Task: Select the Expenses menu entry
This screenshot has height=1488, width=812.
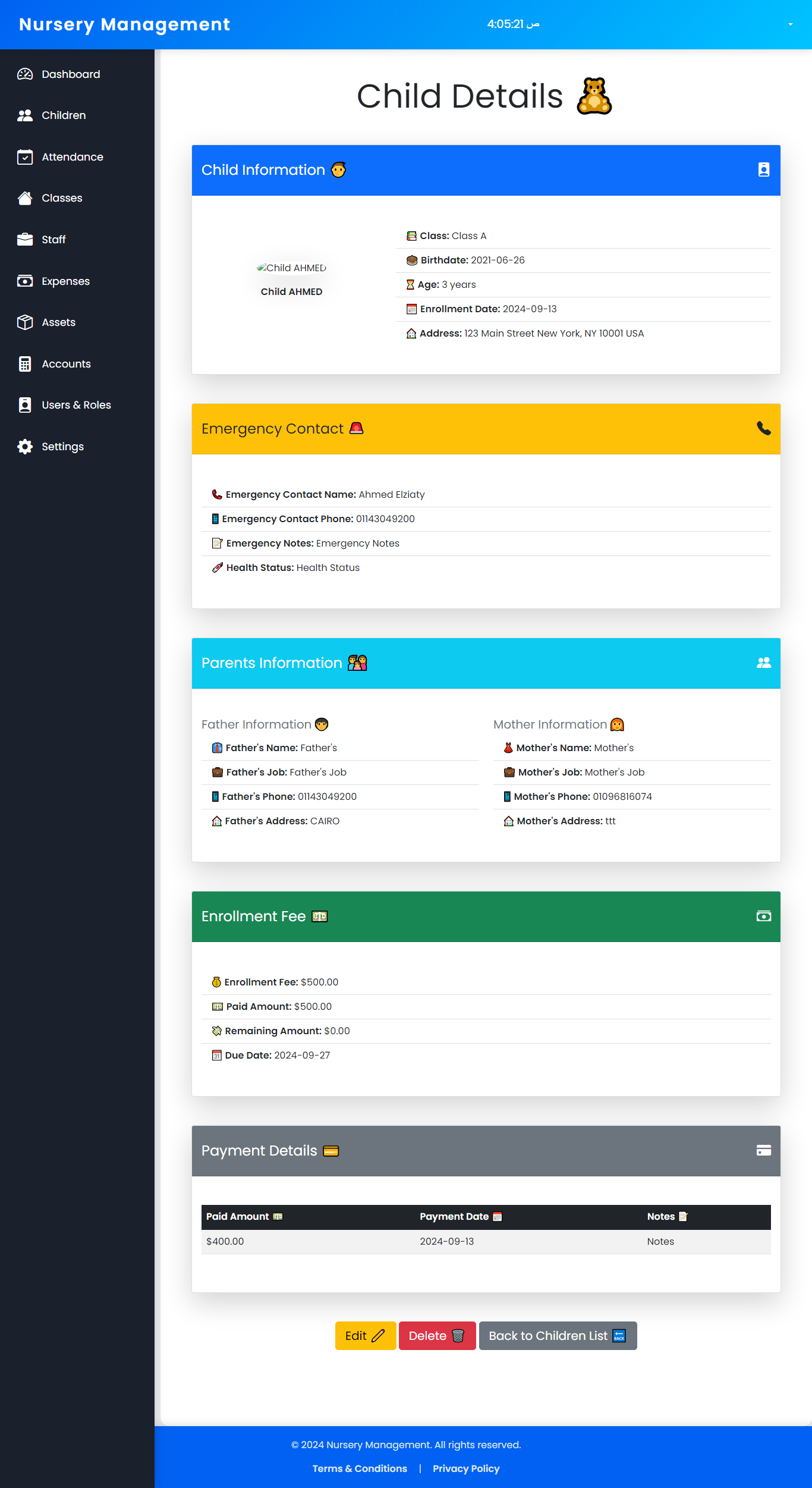Action: coord(65,281)
